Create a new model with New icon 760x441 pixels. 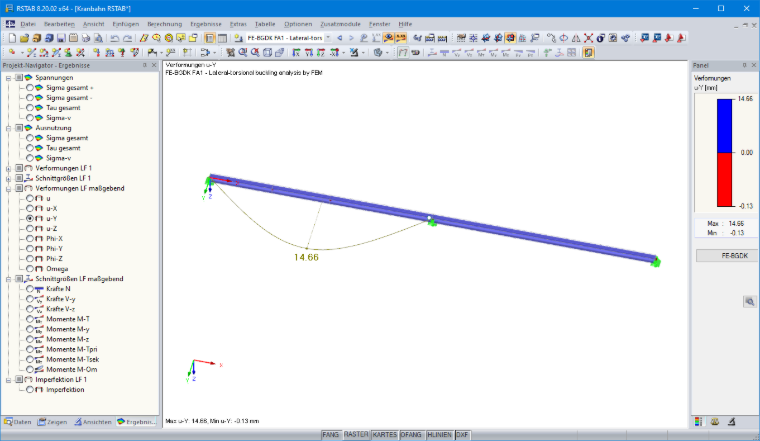tap(12, 38)
